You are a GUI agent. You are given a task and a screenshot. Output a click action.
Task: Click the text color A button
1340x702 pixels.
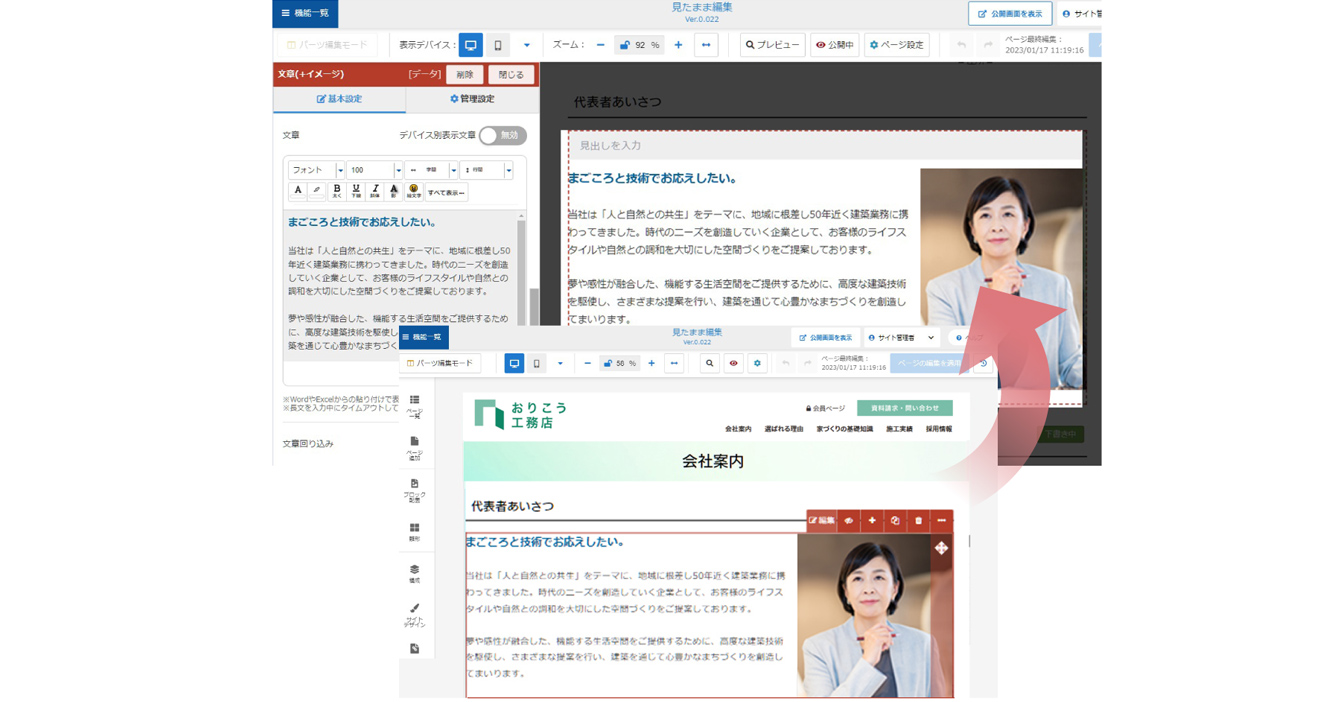298,190
